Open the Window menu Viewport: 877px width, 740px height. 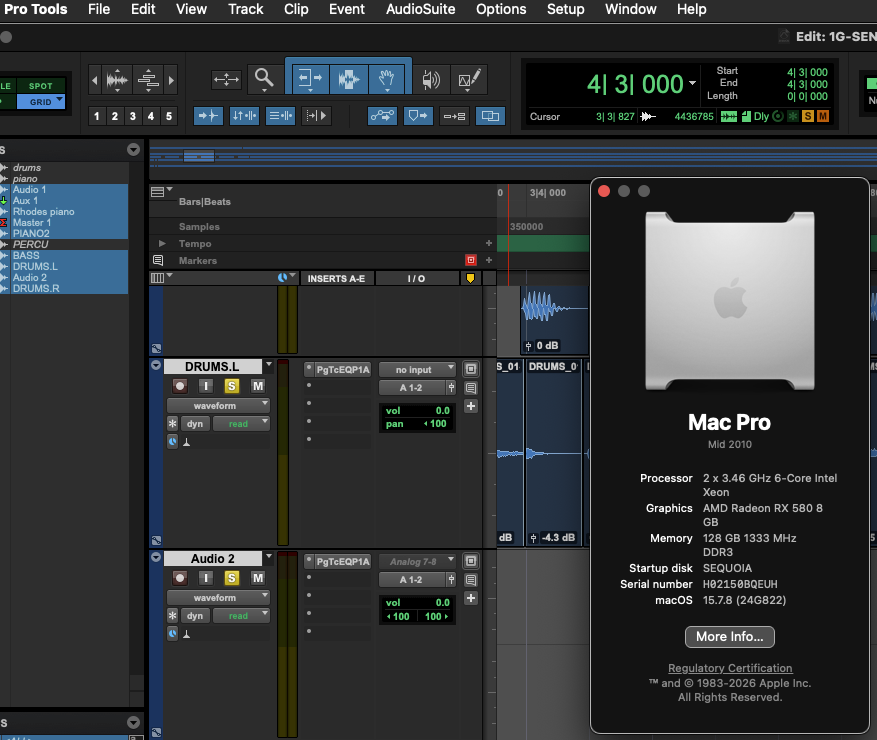pyautogui.click(x=630, y=10)
